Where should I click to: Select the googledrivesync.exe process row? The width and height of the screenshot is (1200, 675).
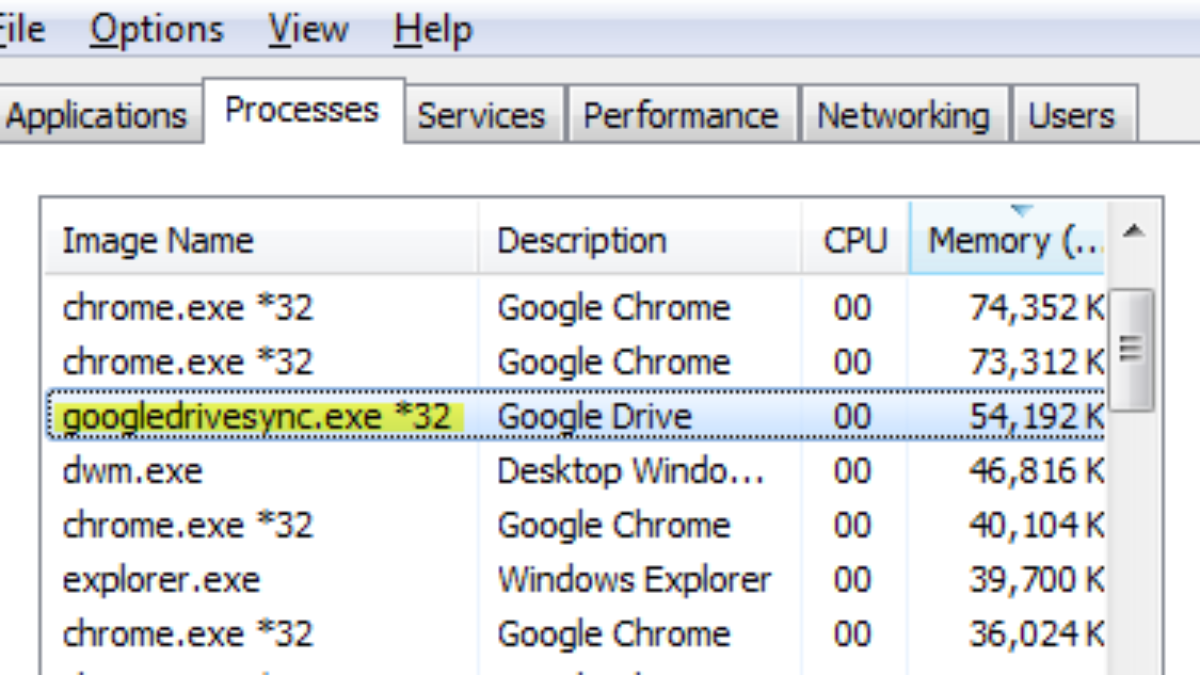coord(256,416)
